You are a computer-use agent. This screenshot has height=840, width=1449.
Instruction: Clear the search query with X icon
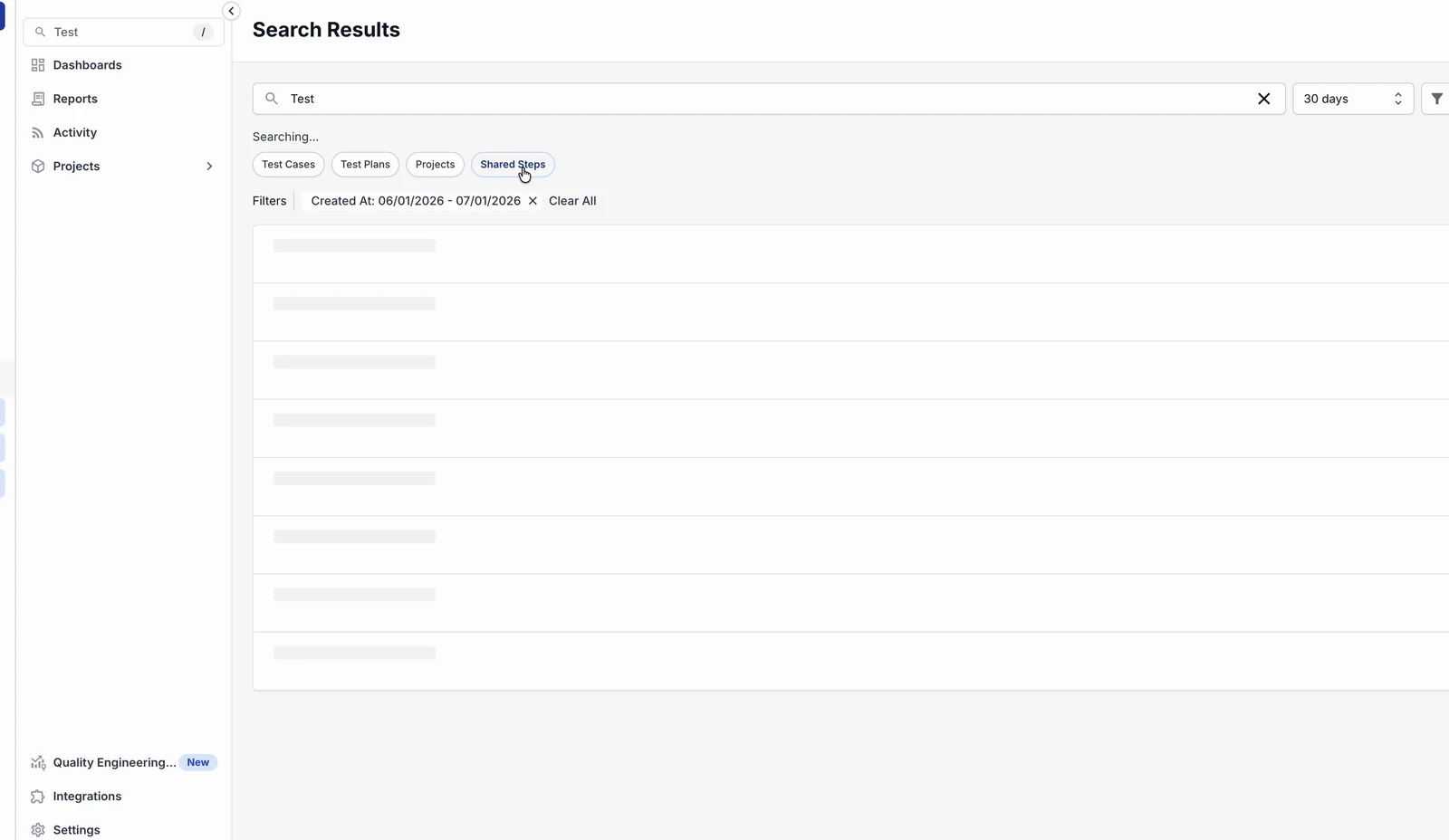pyautogui.click(x=1264, y=99)
